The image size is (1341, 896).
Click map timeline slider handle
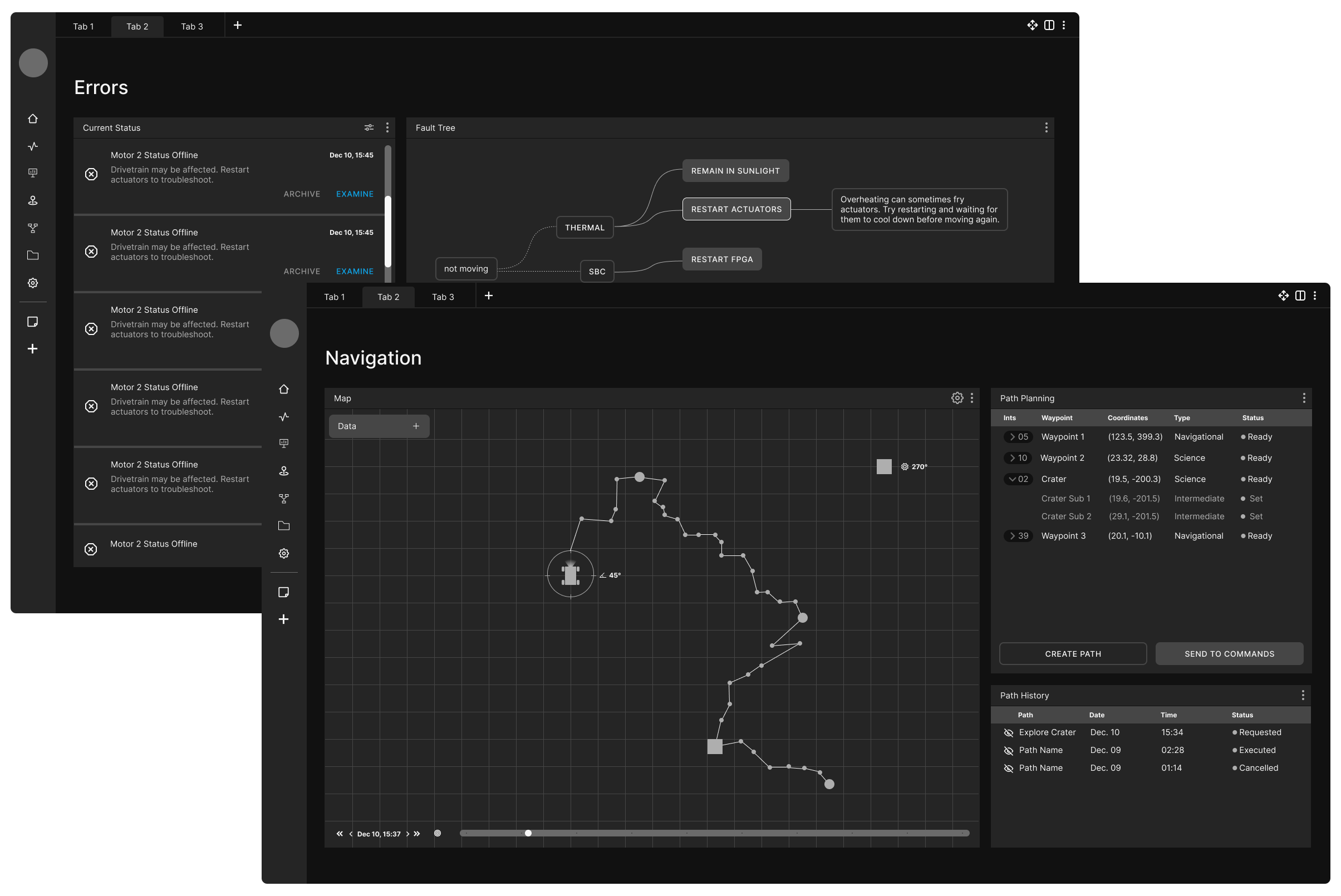528,833
